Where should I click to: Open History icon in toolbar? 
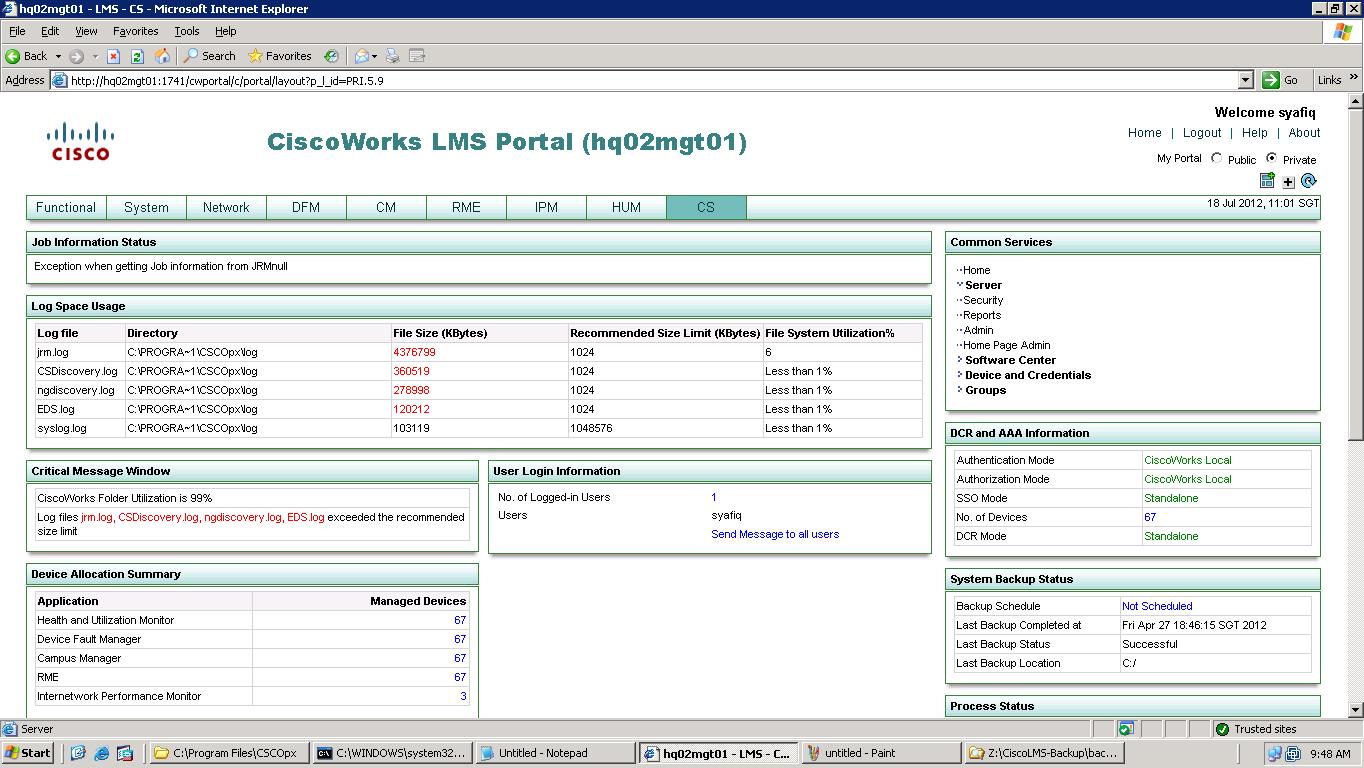click(331, 56)
